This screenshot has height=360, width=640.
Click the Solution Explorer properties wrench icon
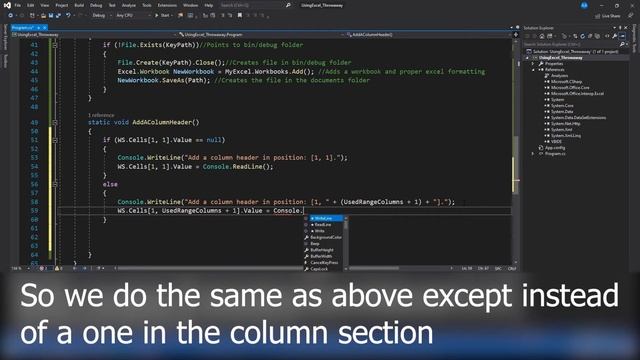[x=615, y=36]
